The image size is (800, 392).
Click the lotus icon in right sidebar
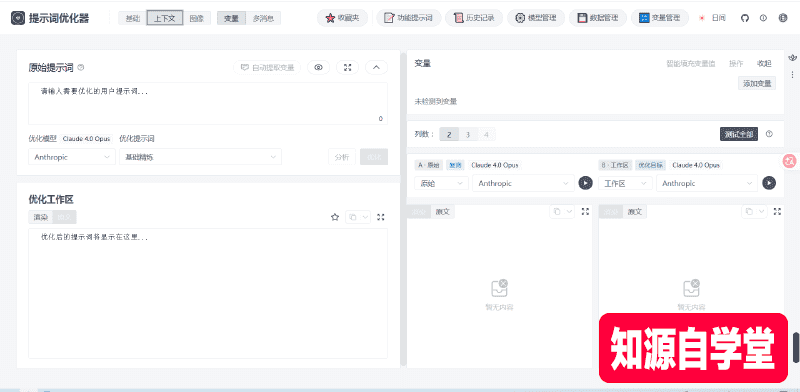(792, 57)
